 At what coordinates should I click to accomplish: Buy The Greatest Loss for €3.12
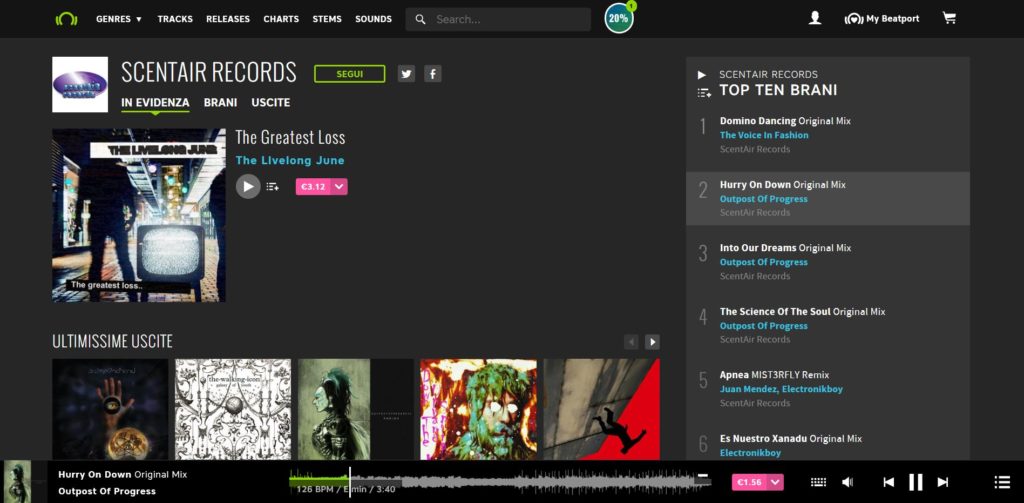[313, 187]
